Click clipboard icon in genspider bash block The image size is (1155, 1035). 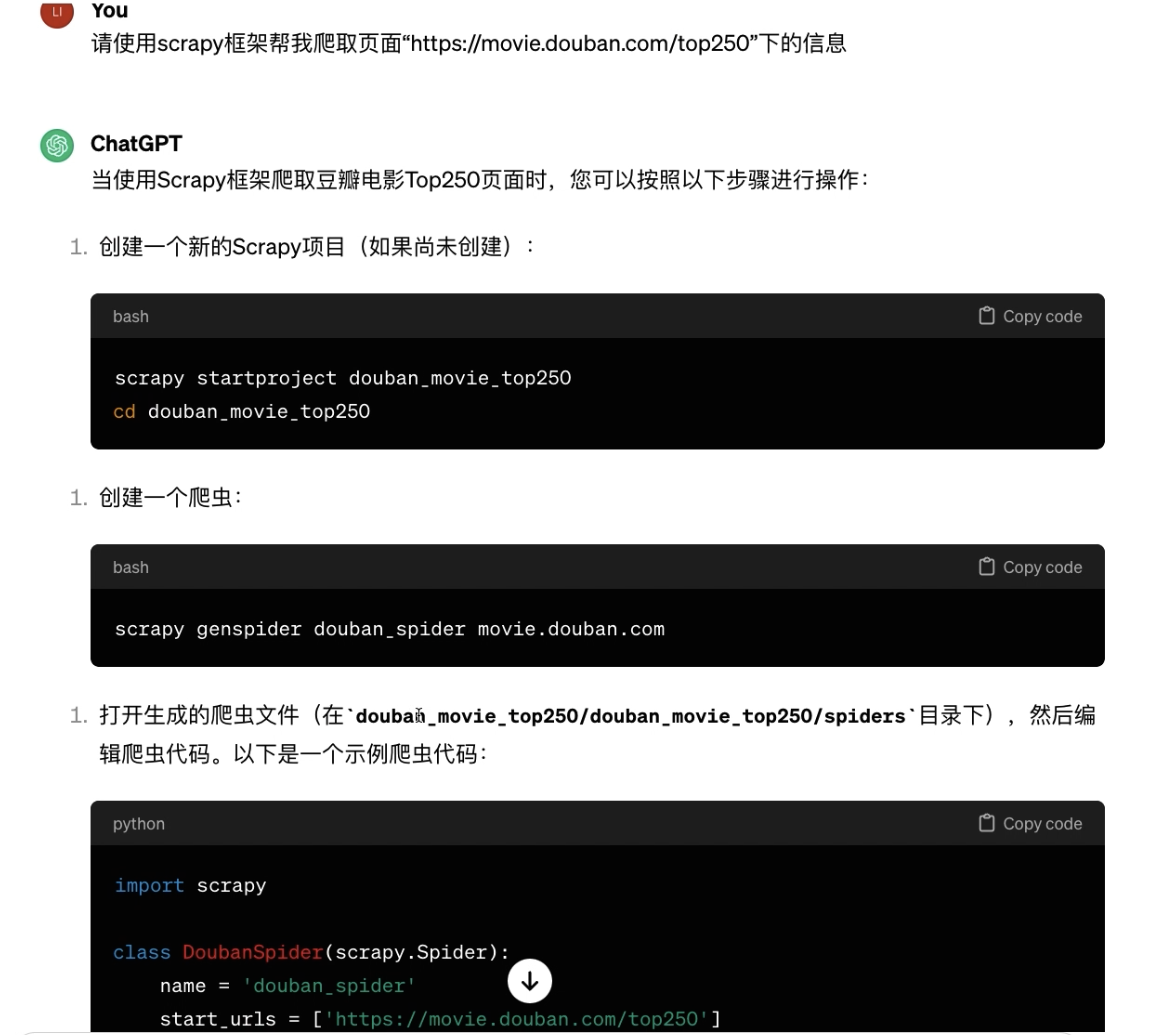coord(986,566)
